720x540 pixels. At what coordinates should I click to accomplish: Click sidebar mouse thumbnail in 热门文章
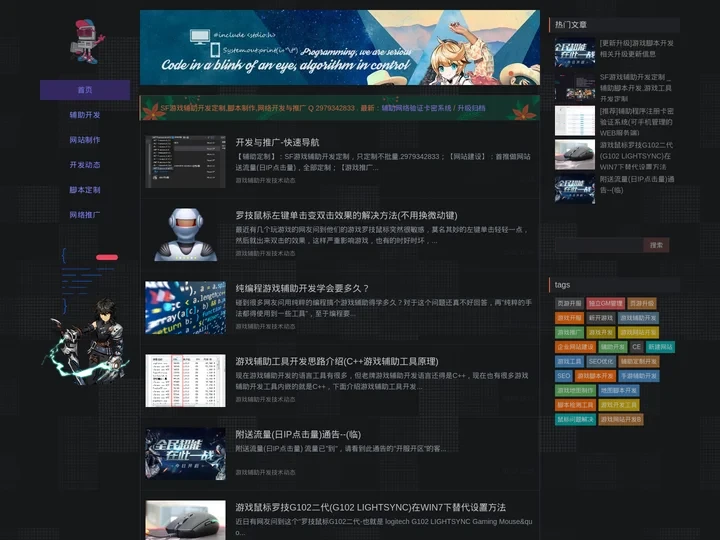pyautogui.click(x=575, y=155)
